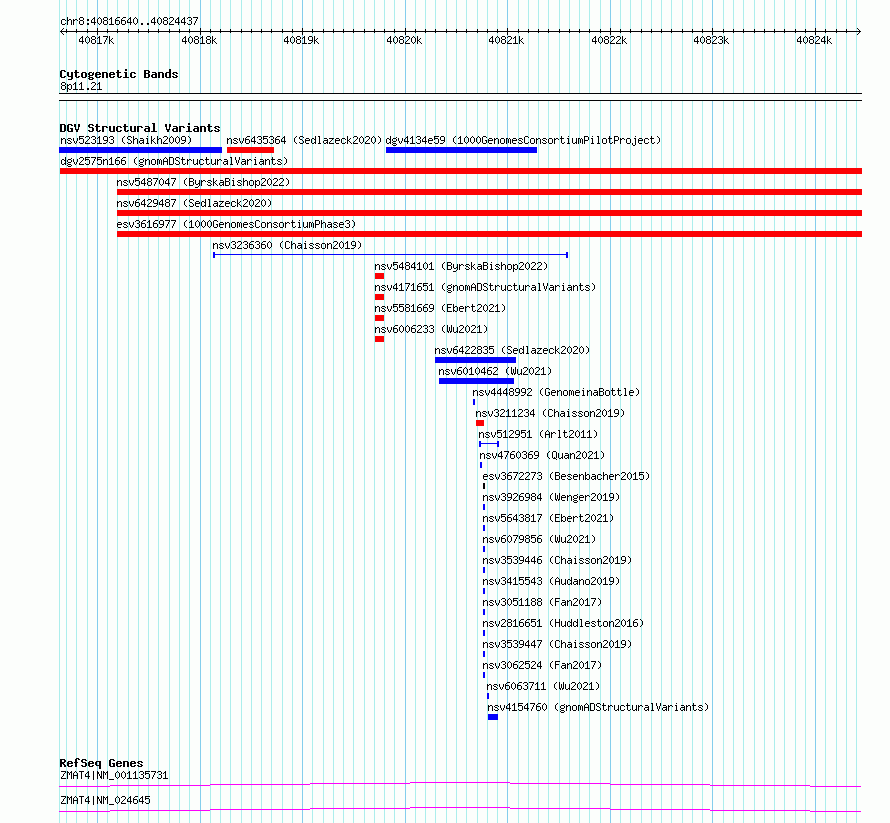Open nsv3539447 (Chaisson2019) label

point(557,644)
